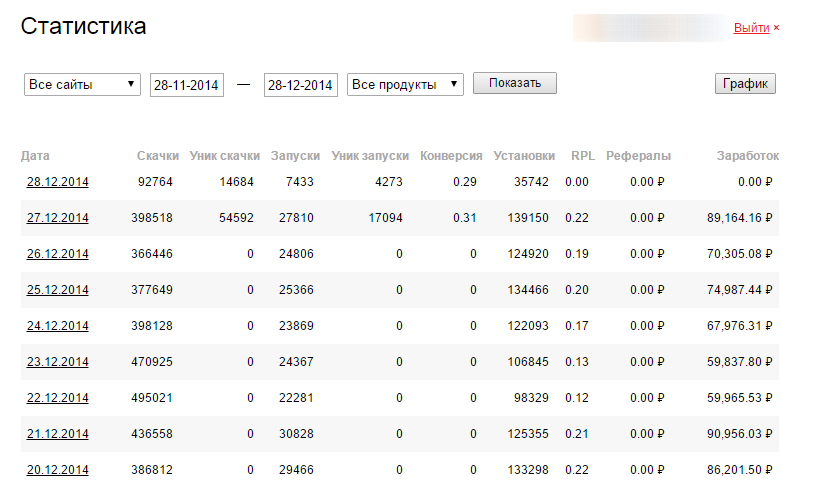Open the 20.12.2014 date link

click(57, 470)
